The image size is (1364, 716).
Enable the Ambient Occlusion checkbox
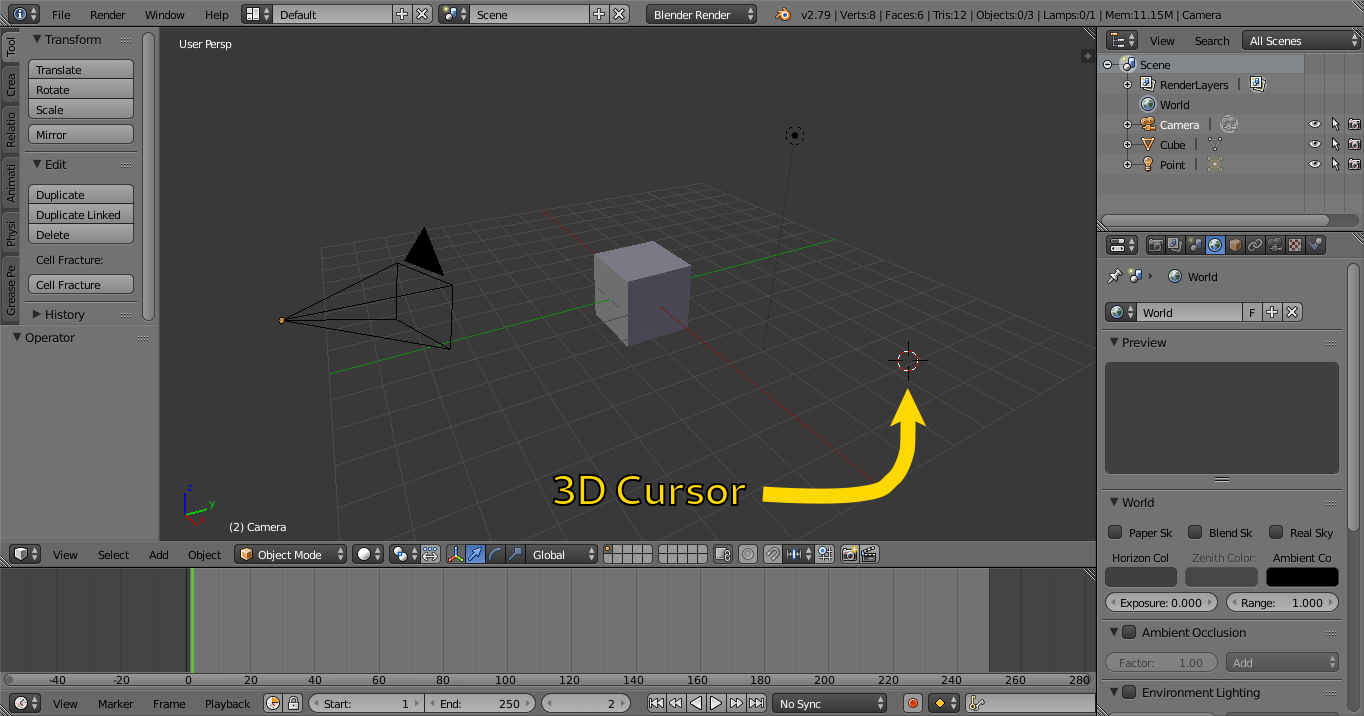[1129, 633]
